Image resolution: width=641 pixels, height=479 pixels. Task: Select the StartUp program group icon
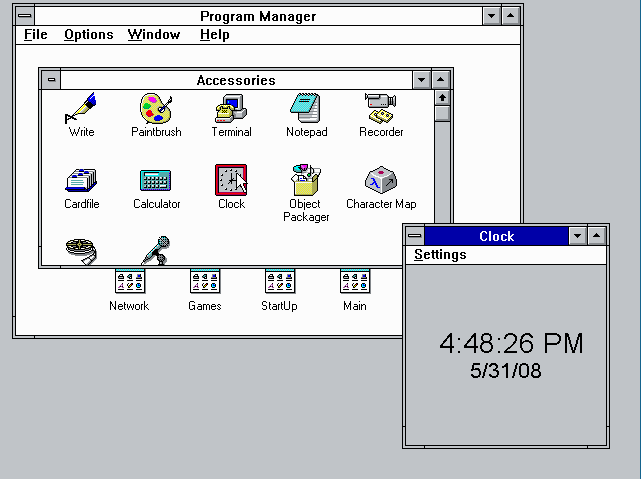pyautogui.click(x=280, y=281)
